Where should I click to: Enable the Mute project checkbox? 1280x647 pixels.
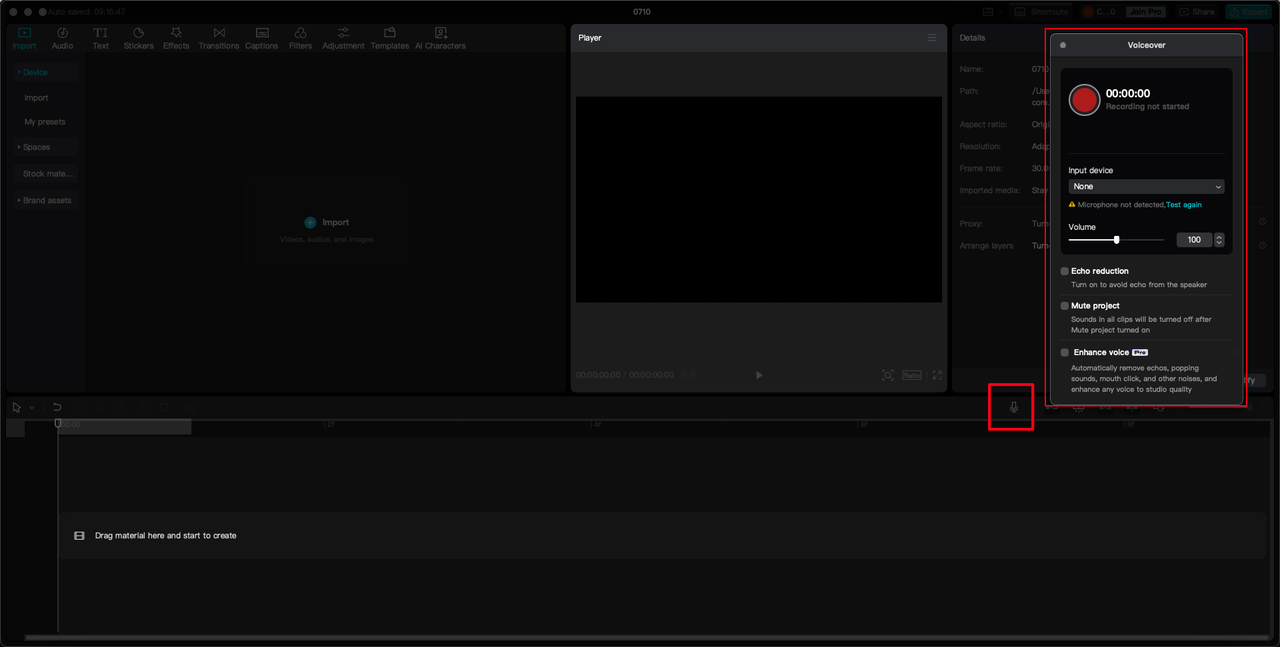point(1065,306)
